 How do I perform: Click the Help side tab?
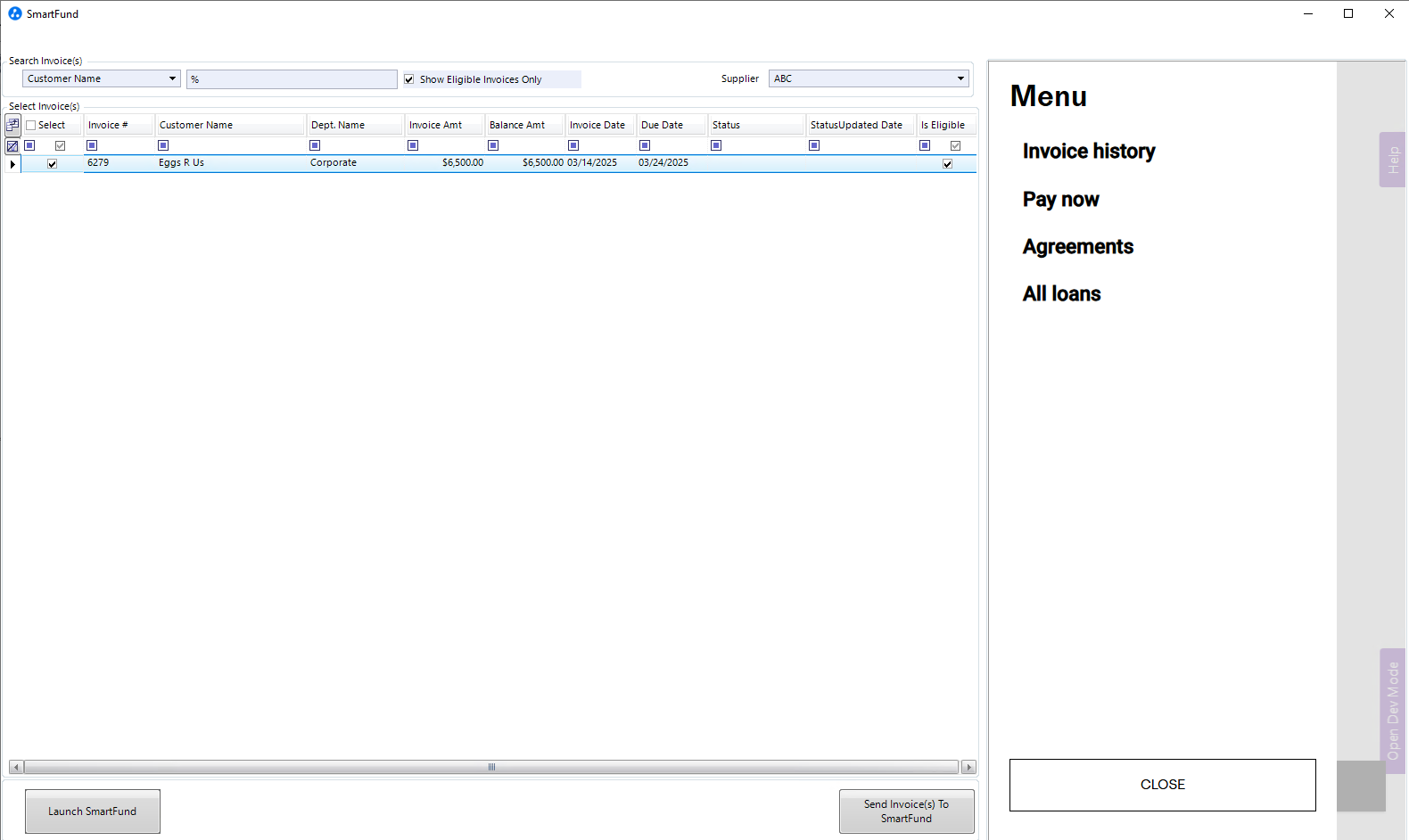click(x=1392, y=160)
